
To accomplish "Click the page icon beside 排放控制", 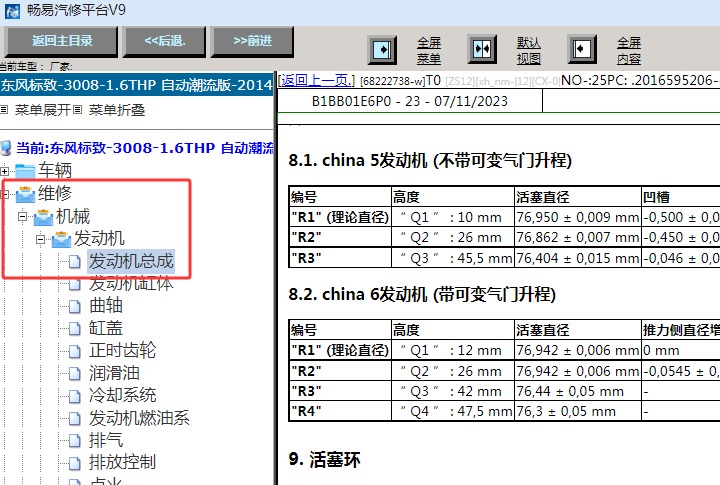I will coord(74,463).
